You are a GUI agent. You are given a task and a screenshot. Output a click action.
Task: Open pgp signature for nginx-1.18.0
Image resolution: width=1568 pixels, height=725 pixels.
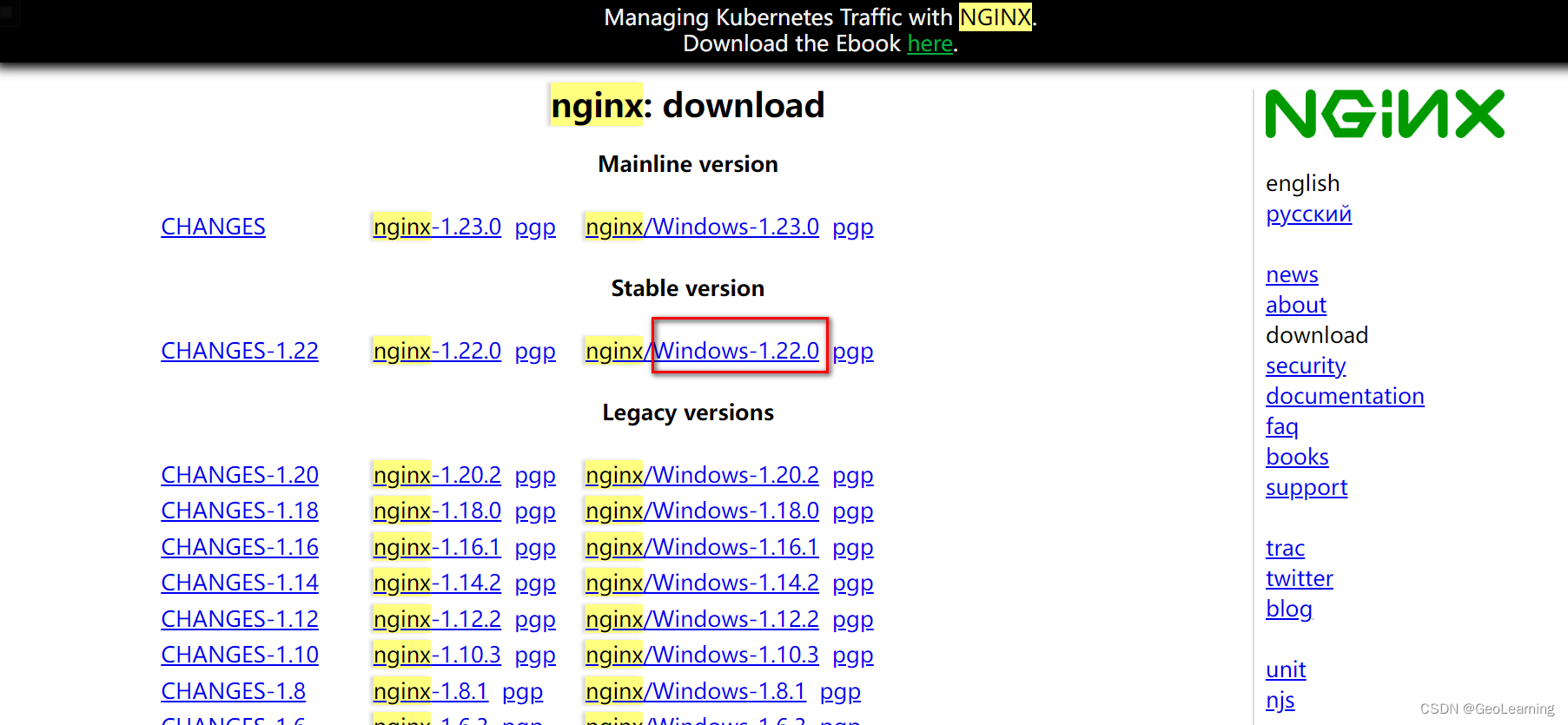(x=535, y=511)
